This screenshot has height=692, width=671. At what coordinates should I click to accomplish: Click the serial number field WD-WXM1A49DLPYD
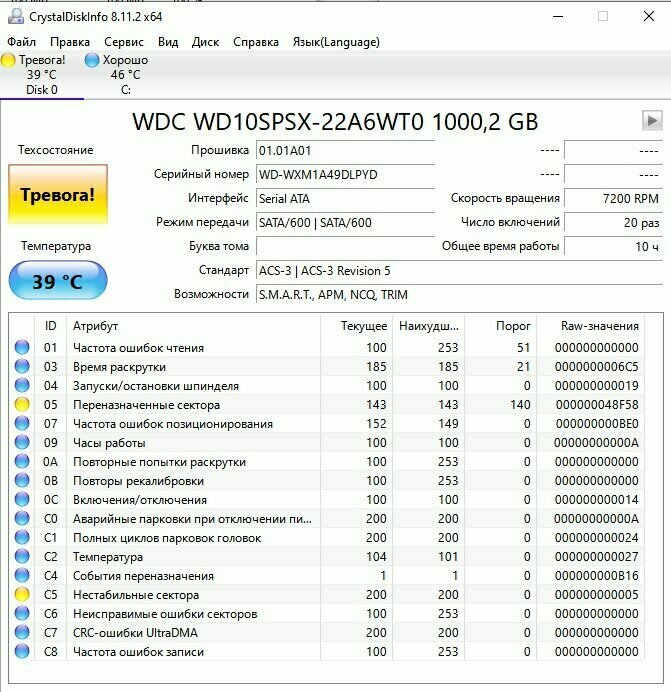point(345,174)
